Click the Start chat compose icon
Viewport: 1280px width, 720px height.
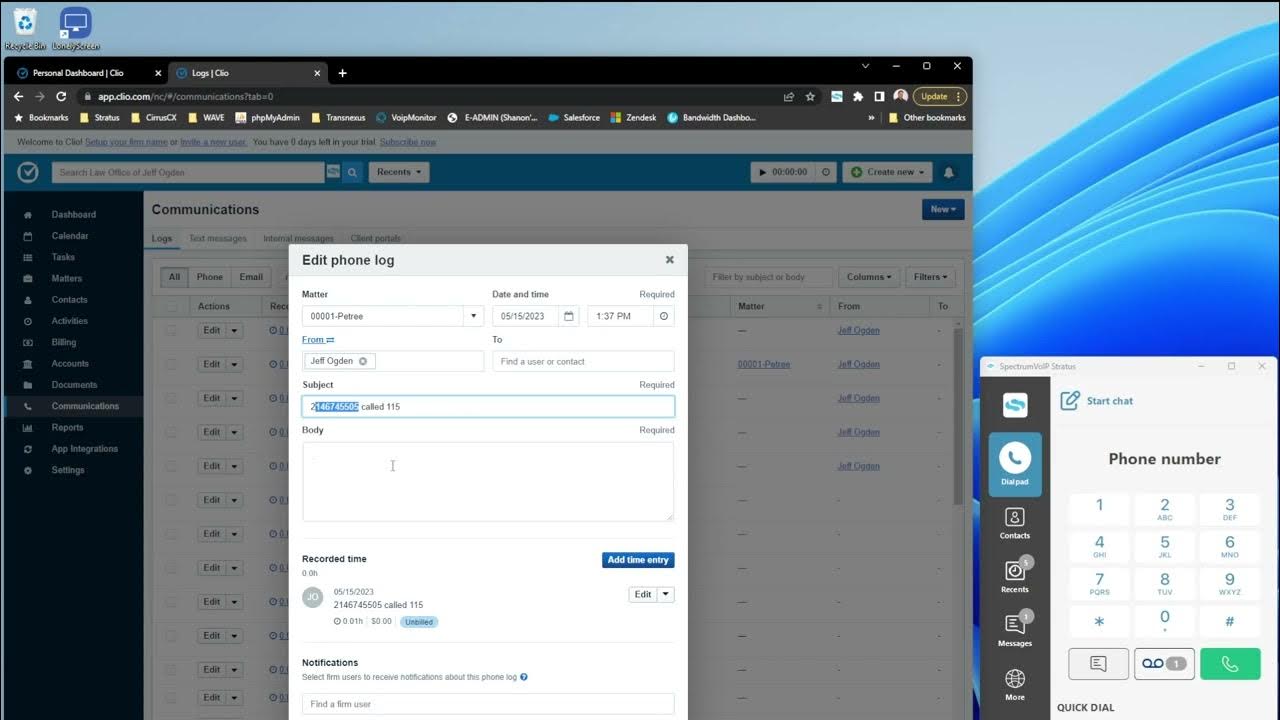[1070, 401]
